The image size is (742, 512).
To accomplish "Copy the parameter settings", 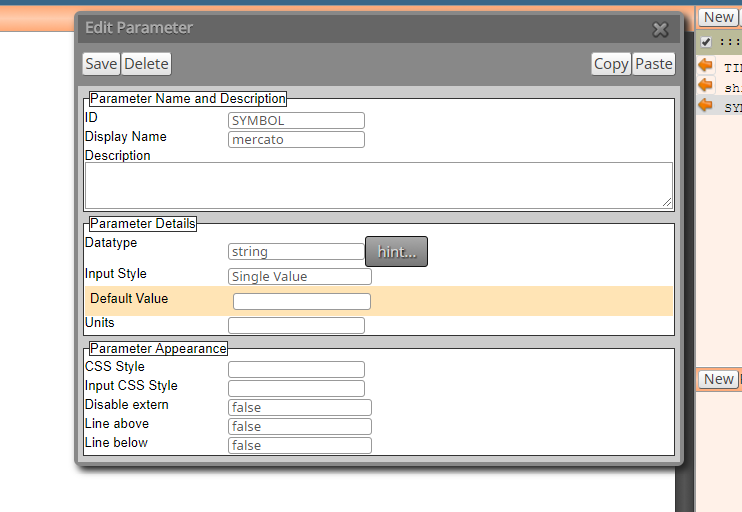I will [x=611, y=64].
